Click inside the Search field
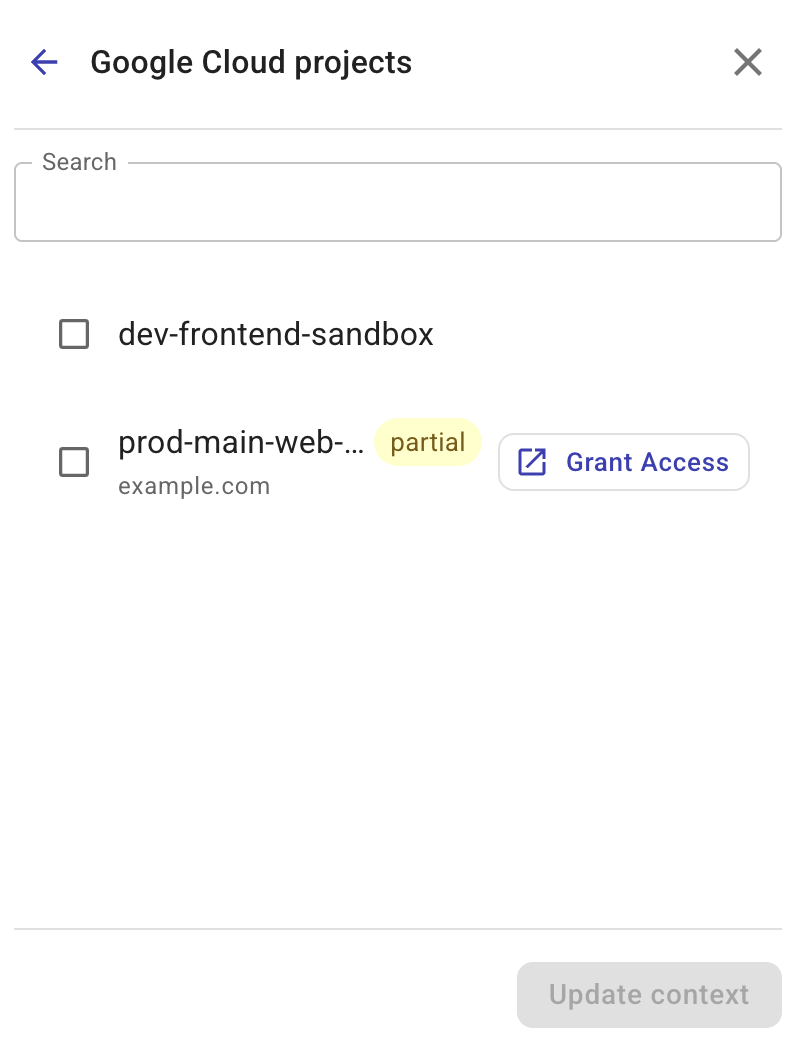 (x=397, y=202)
